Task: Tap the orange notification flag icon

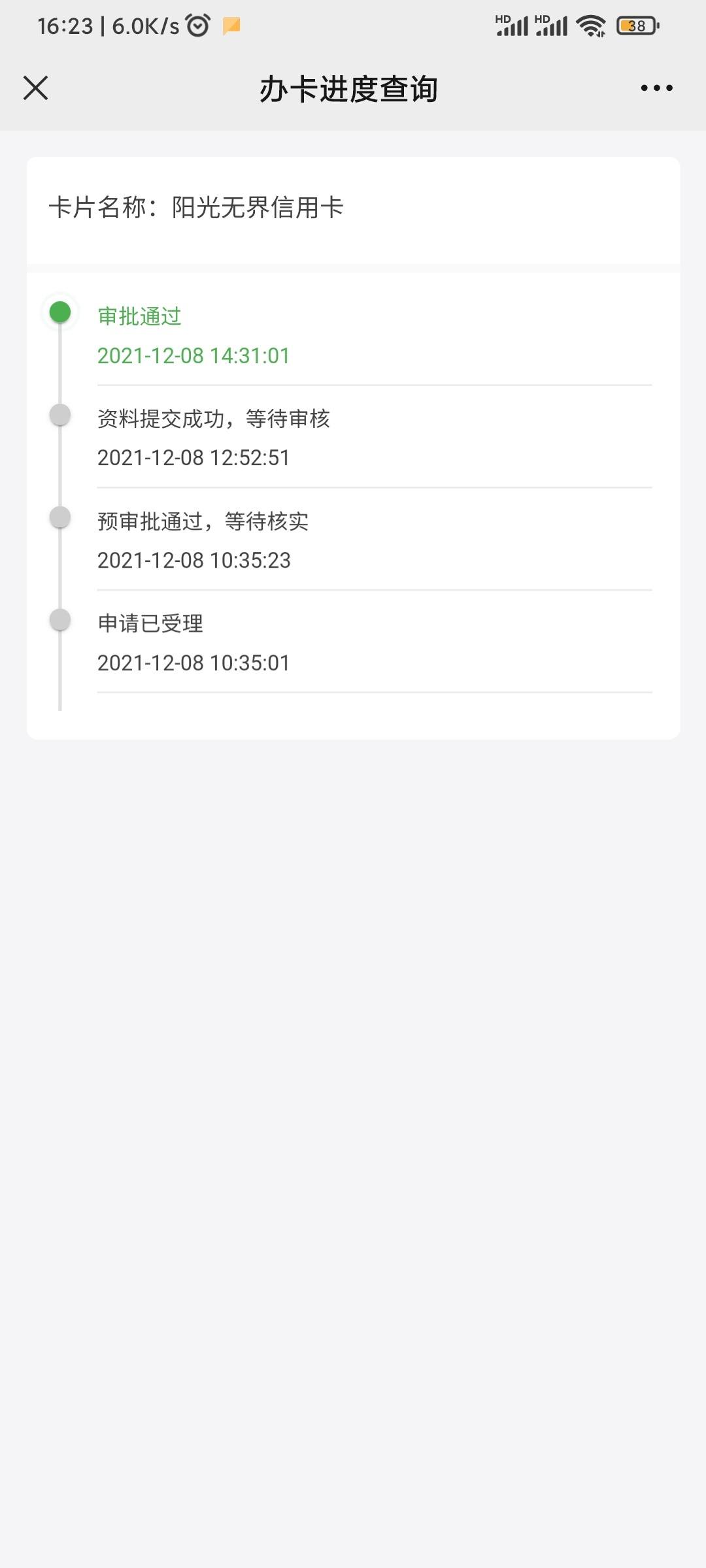Action: (x=231, y=25)
